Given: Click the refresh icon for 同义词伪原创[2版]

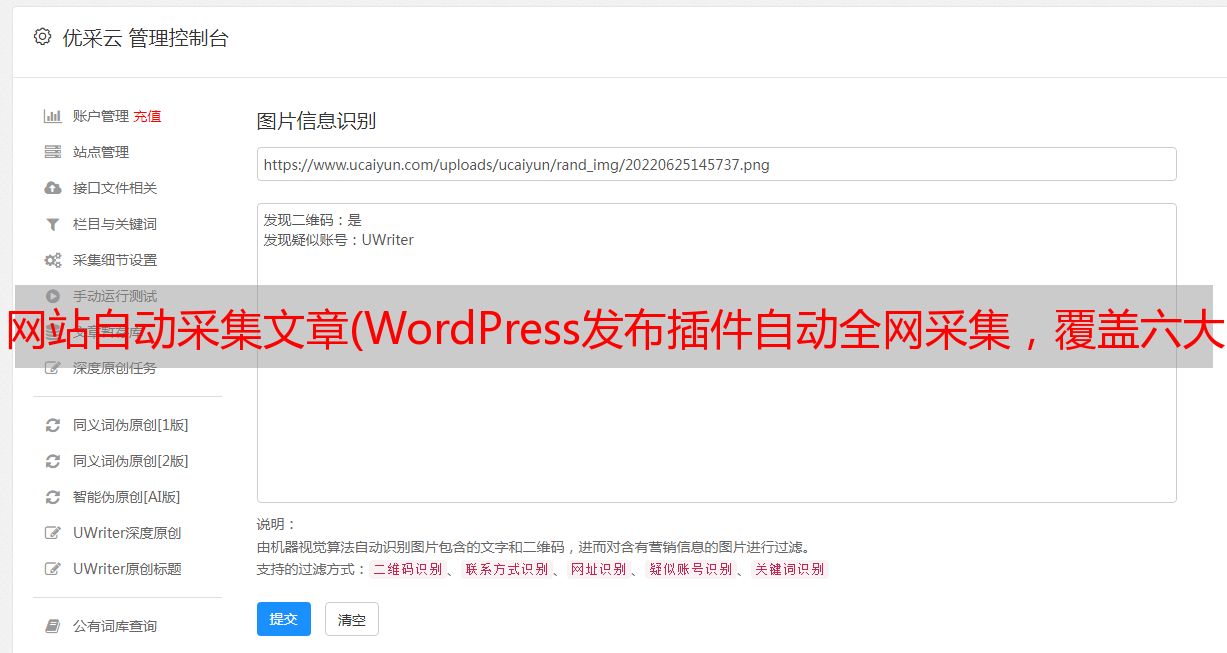Looking at the screenshot, I should tap(53, 461).
